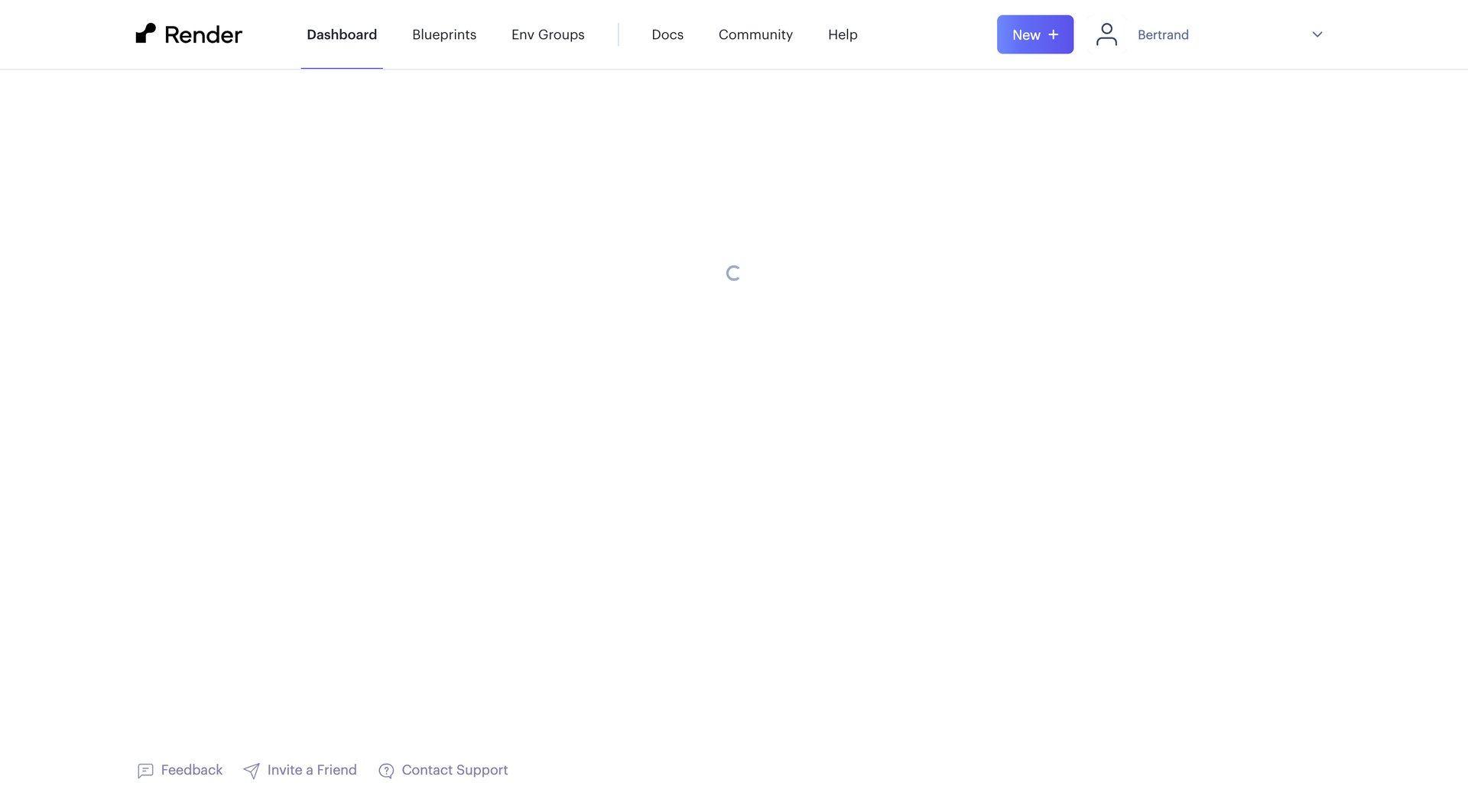Visit the Community page

(x=755, y=34)
